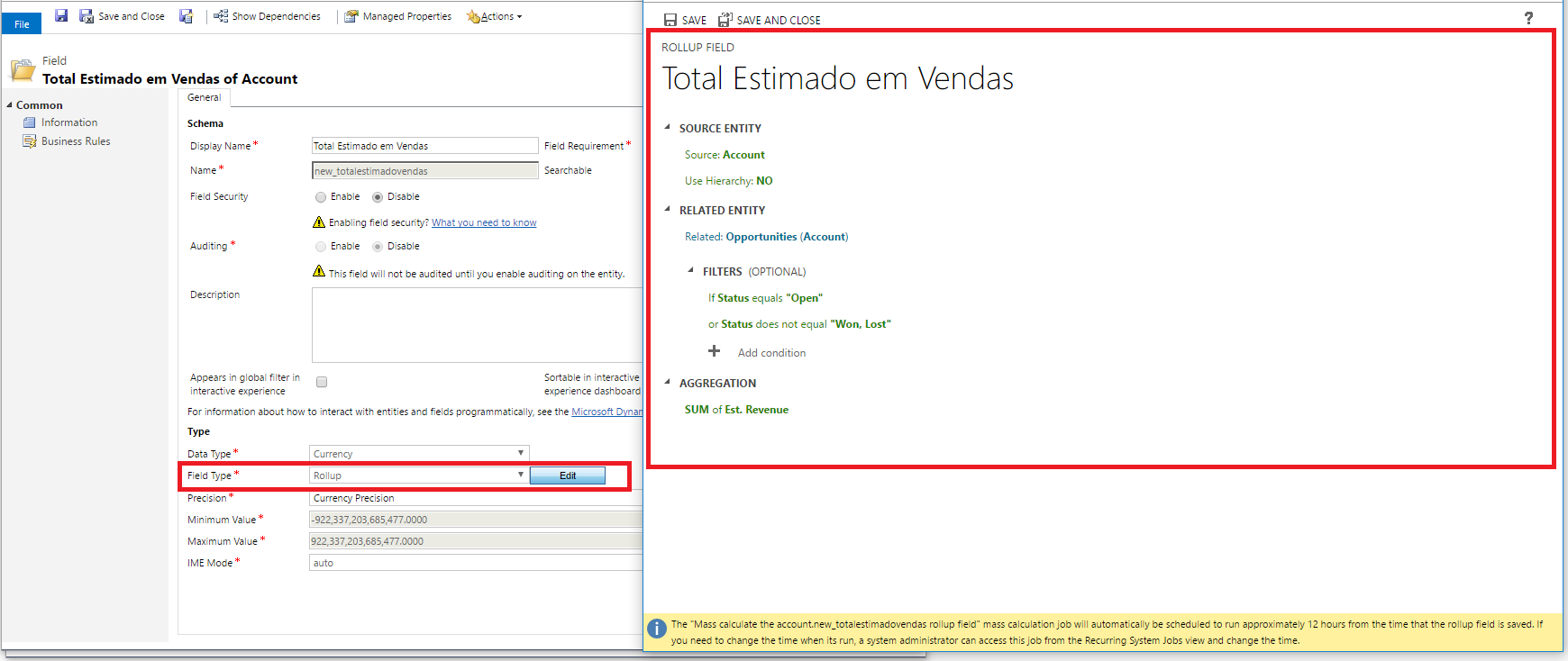The image size is (1568, 661).
Task: Click the Edit button for Rollup
Action: [567, 475]
